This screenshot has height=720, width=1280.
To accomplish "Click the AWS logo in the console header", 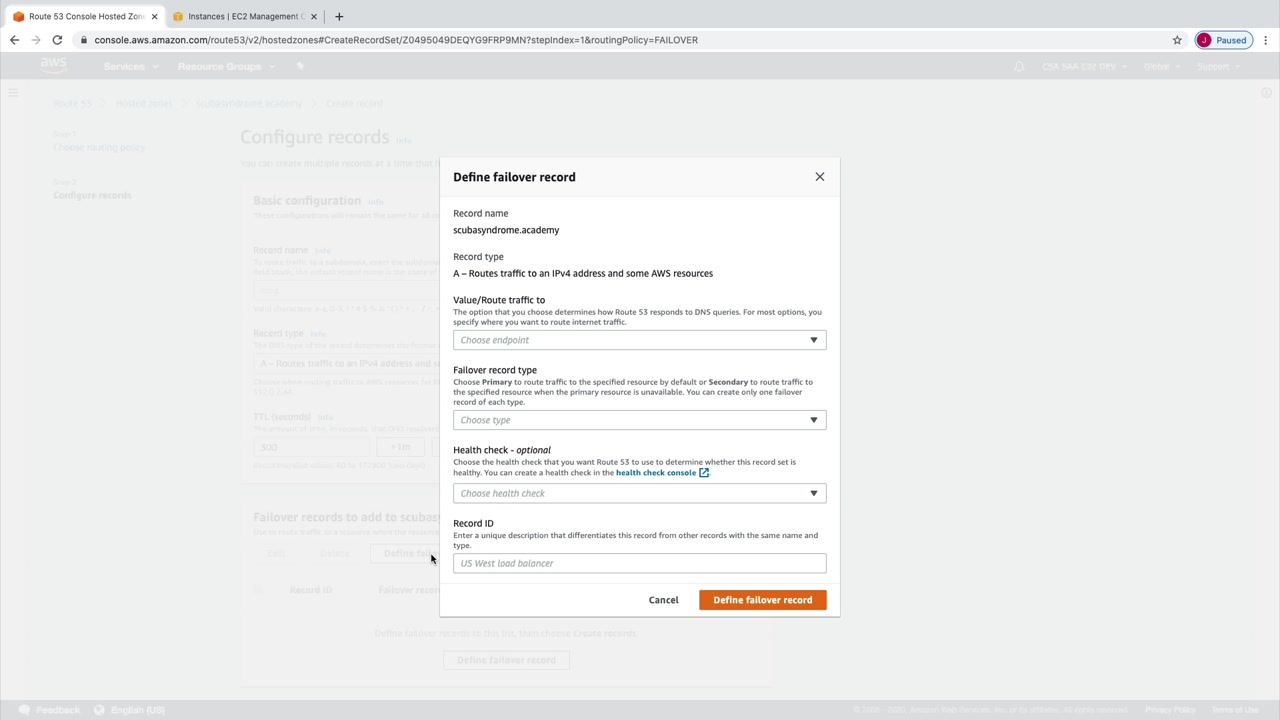I will pyautogui.click(x=53, y=65).
